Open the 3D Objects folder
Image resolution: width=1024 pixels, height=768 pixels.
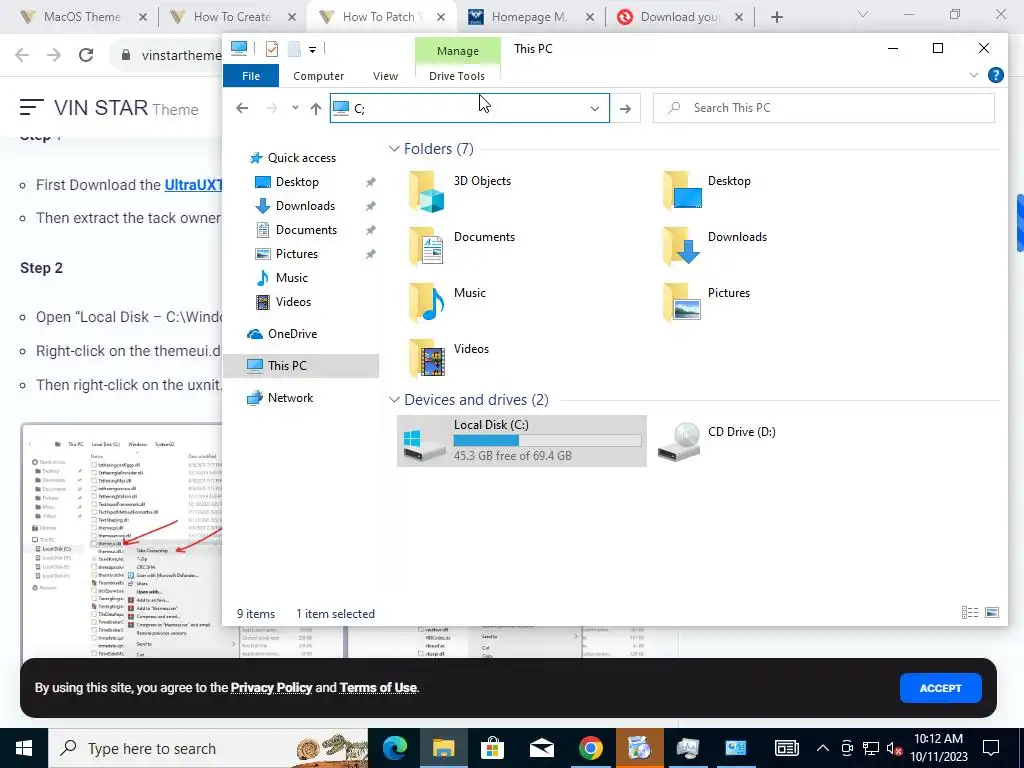coord(460,192)
